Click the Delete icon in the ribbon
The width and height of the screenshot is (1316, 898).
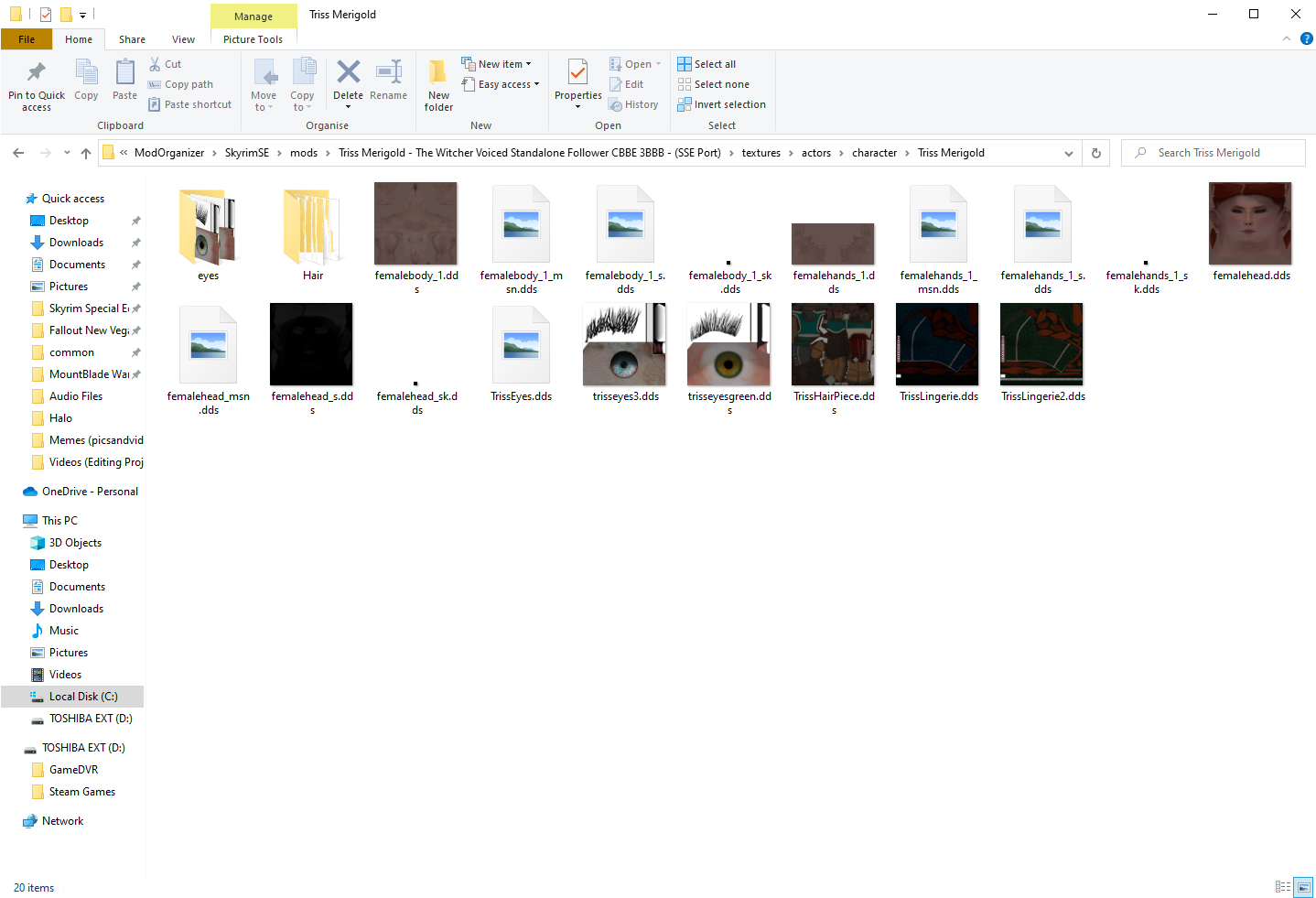pos(348,73)
